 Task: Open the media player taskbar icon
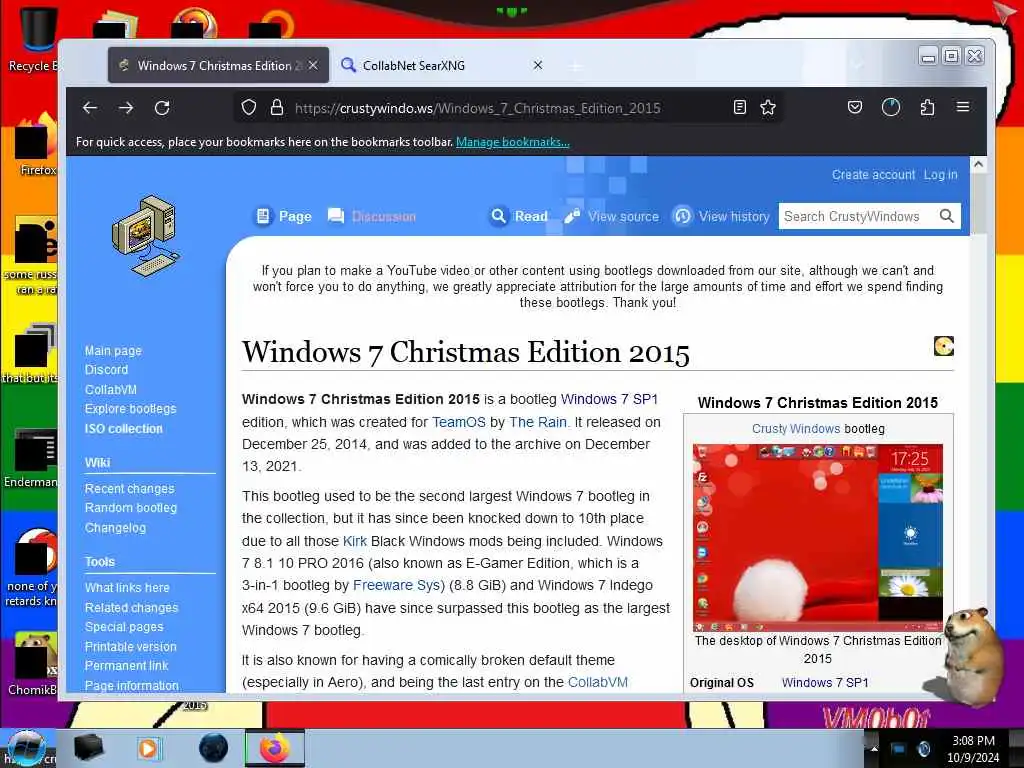pyautogui.click(x=148, y=748)
